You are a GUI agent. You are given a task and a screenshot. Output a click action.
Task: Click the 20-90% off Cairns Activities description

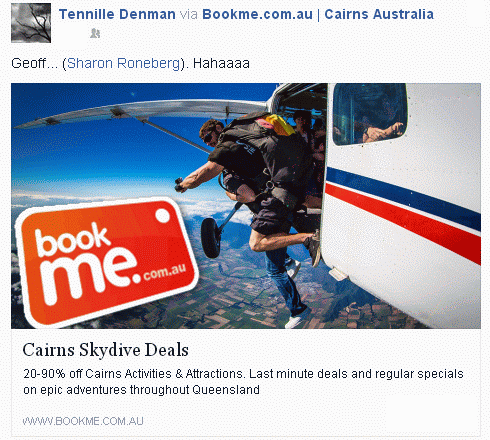tap(243, 382)
